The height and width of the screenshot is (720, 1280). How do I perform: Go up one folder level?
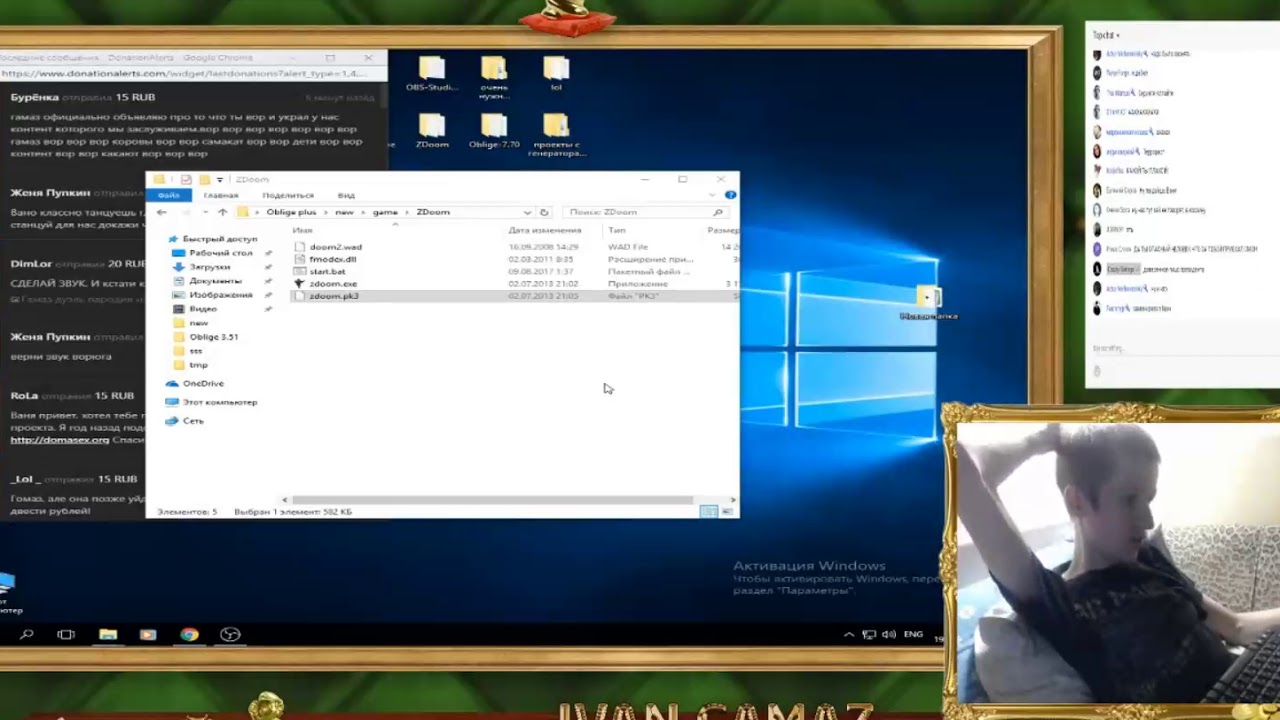click(222, 212)
